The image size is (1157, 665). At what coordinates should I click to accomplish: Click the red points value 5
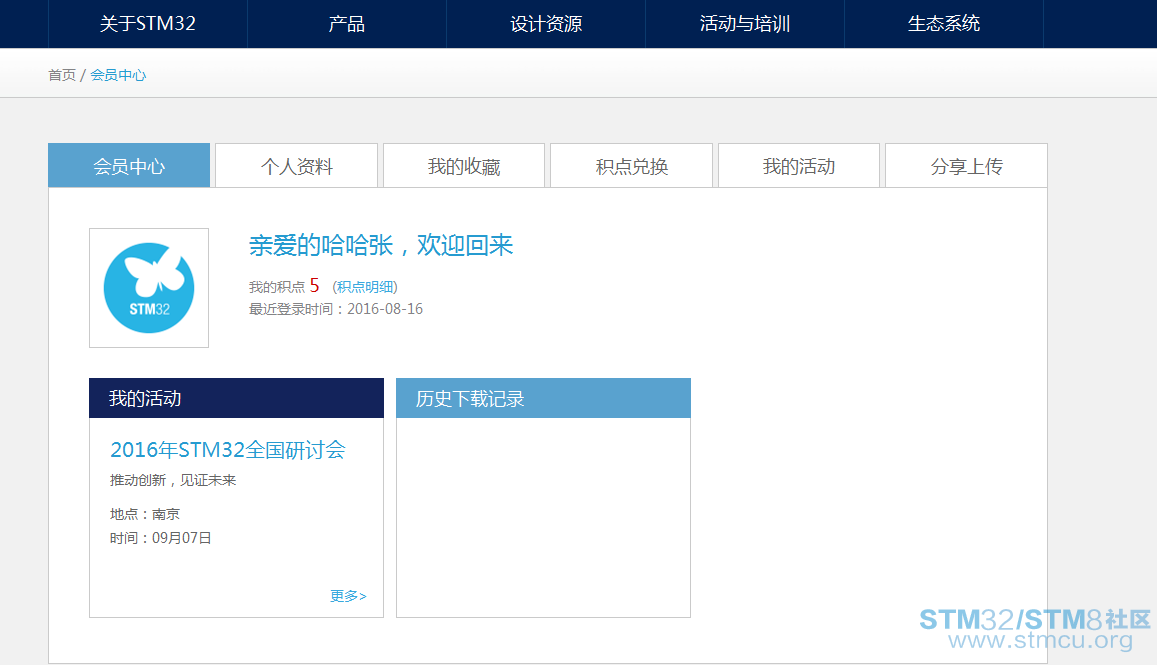(314, 286)
